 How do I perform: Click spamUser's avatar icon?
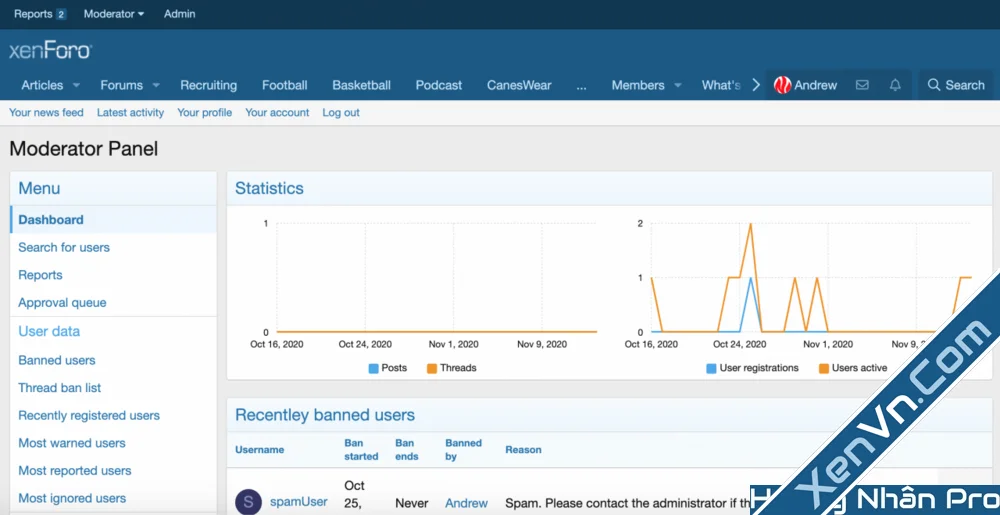coord(249,501)
